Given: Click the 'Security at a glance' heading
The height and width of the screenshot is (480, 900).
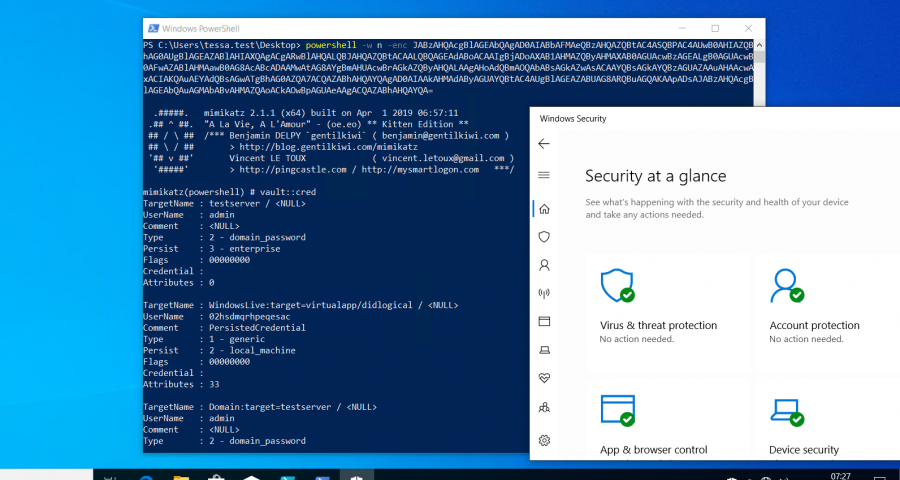Looking at the screenshot, I should (655, 176).
